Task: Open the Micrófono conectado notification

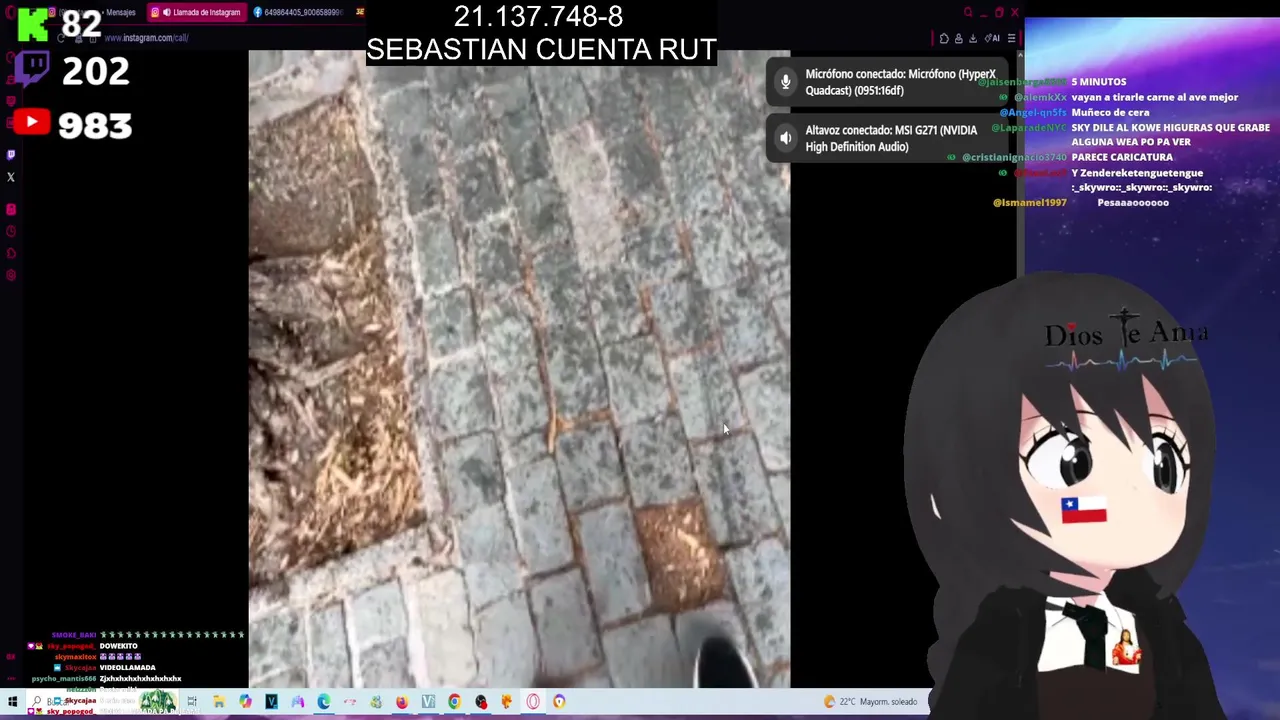Action: pyautogui.click(x=886, y=82)
